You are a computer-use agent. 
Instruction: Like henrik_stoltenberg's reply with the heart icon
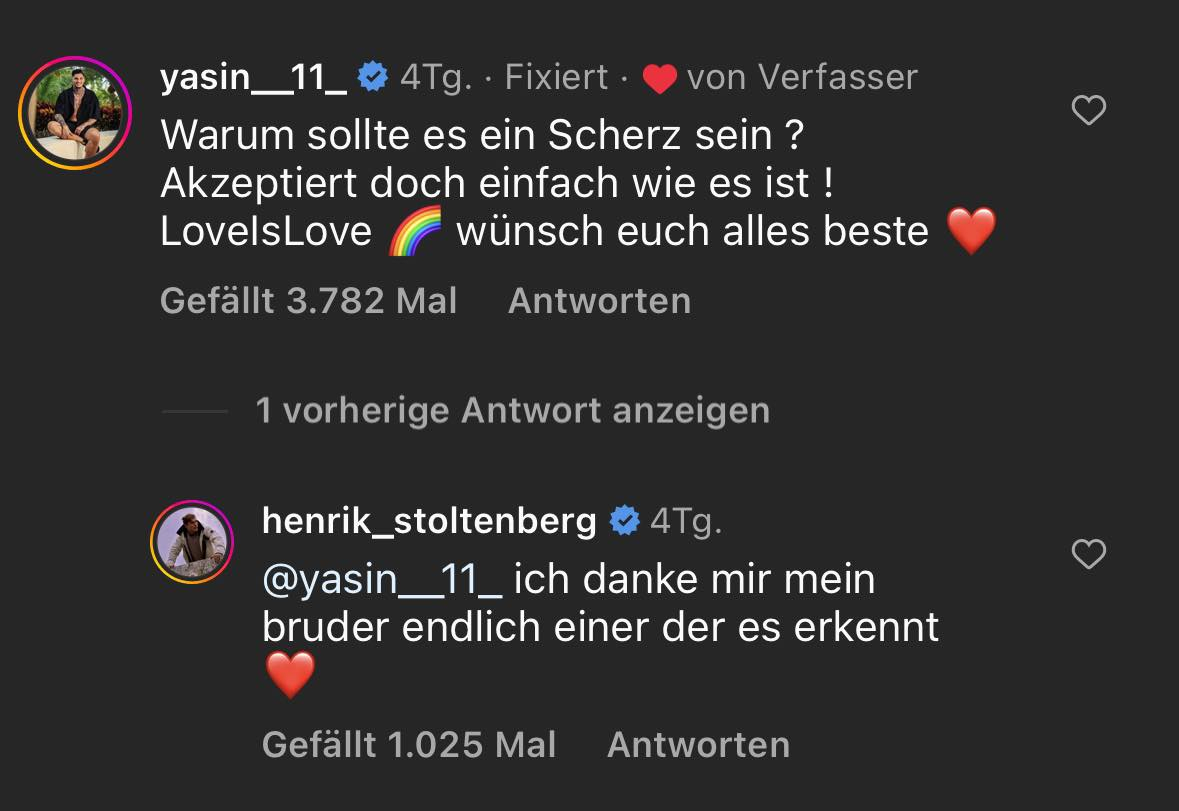point(1088,553)
